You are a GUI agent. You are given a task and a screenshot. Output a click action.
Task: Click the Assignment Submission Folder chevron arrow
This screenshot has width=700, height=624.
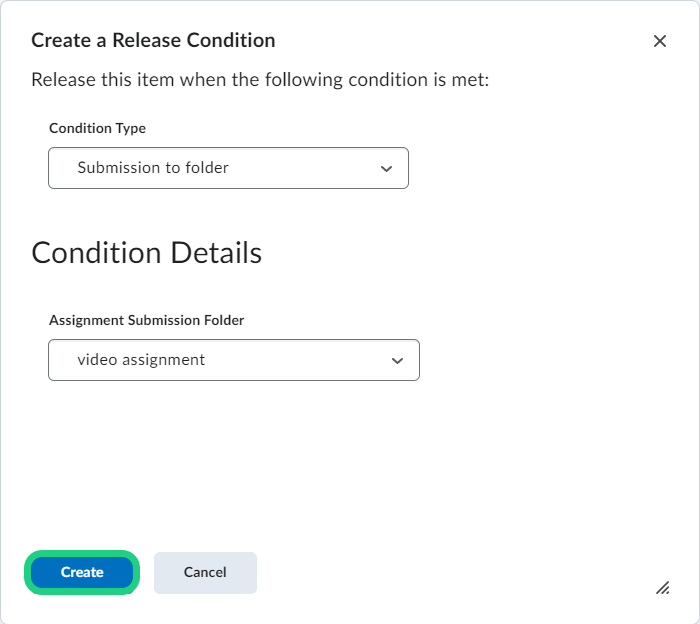point(397,361)
